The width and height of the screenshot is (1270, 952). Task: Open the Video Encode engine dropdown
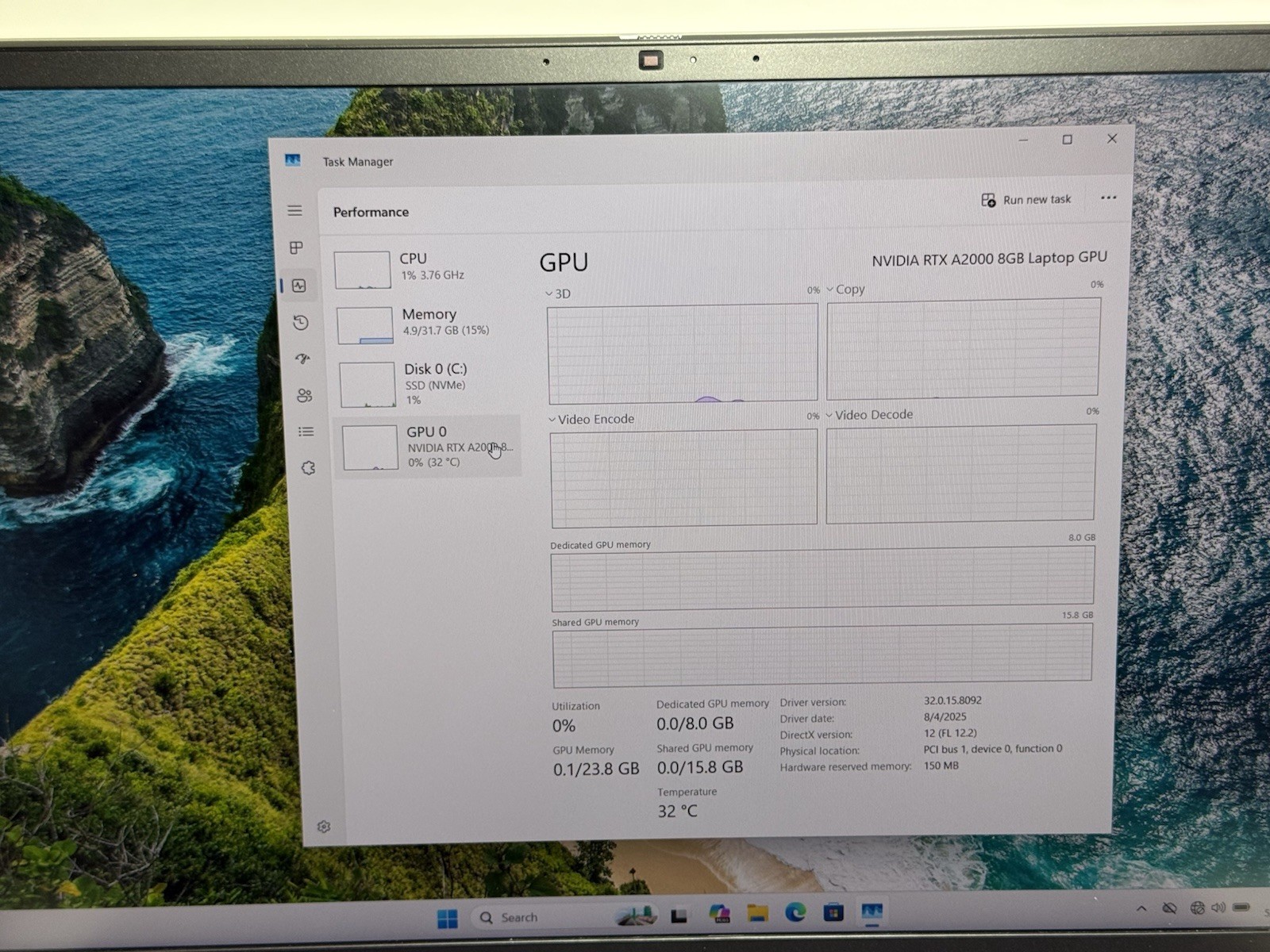coord(591,419)
